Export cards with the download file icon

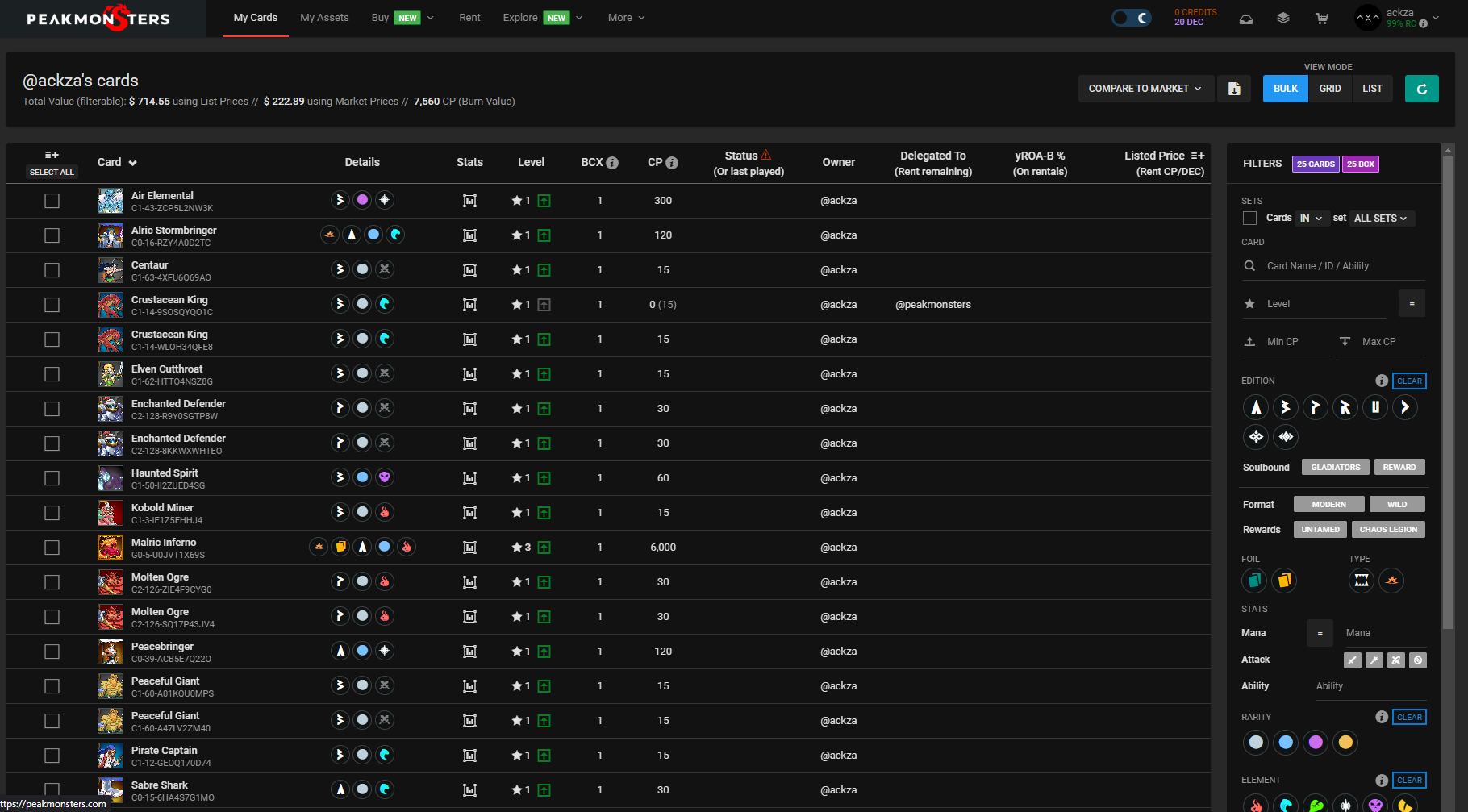pyautogui.click(x=1234, y=89)
